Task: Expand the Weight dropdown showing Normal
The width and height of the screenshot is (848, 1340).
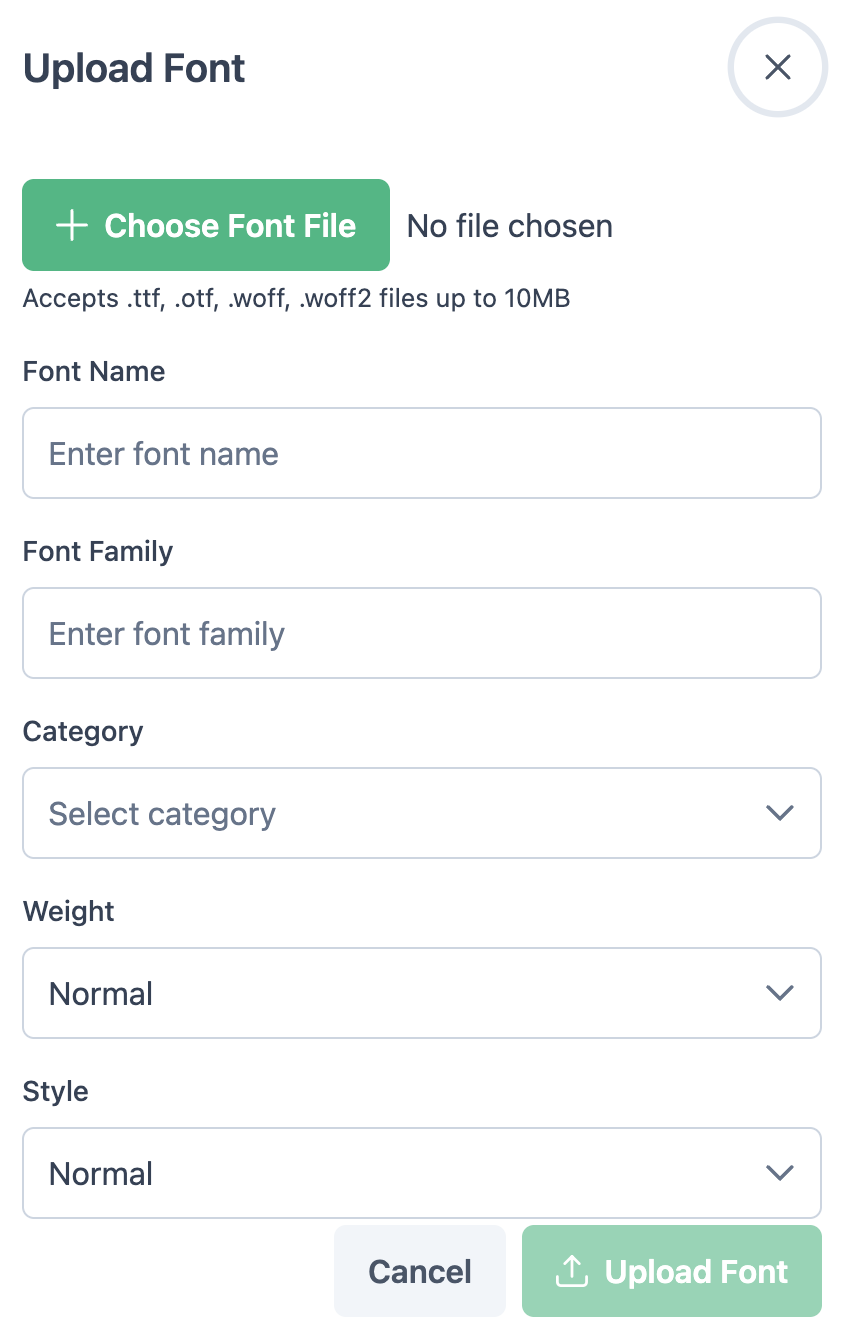Action: coord(400,993)
